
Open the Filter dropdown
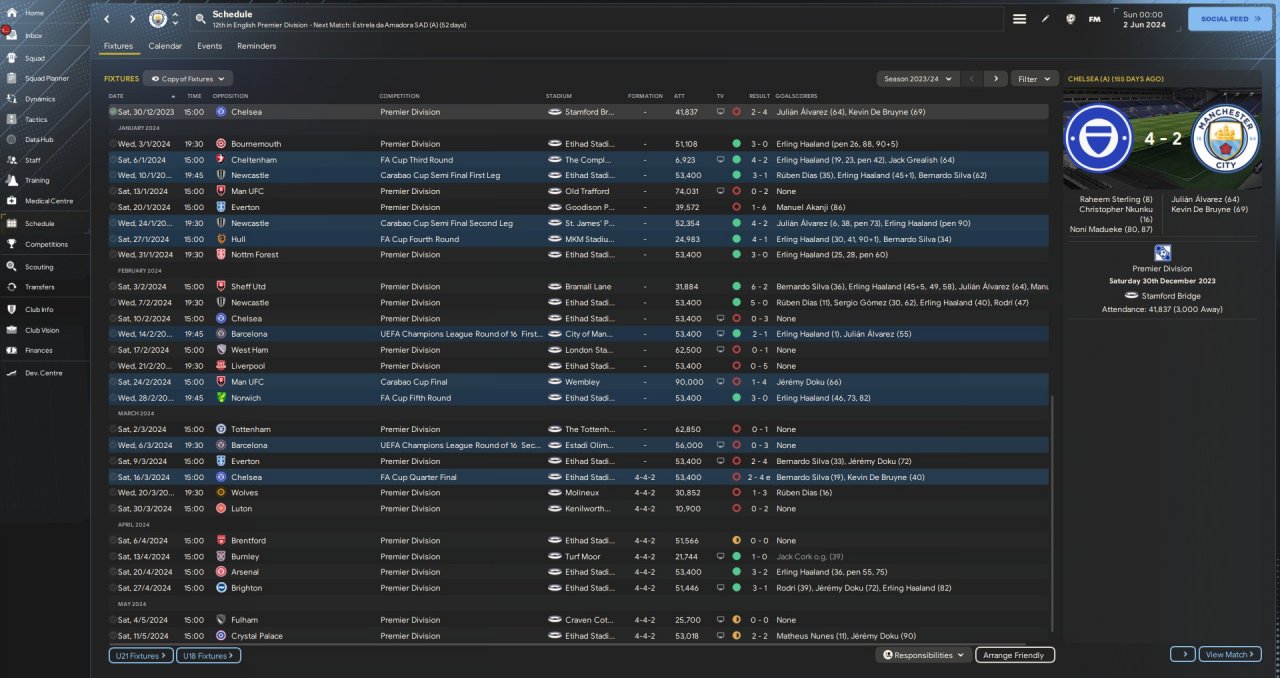point(1034,78)
